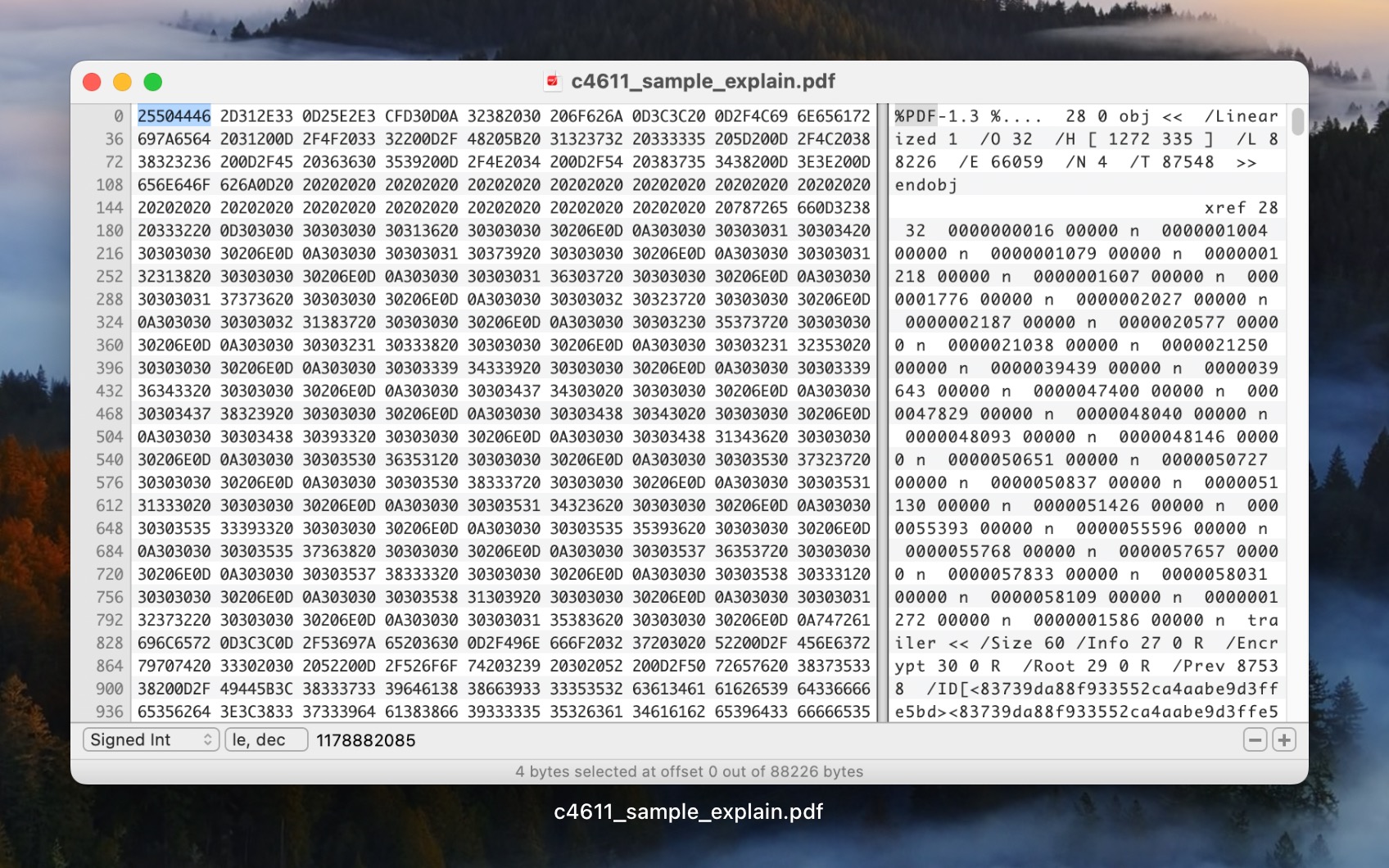Click '/Size 60' in trailer text
Screen dimensions: 1389x868
[x=1022, y=644]
